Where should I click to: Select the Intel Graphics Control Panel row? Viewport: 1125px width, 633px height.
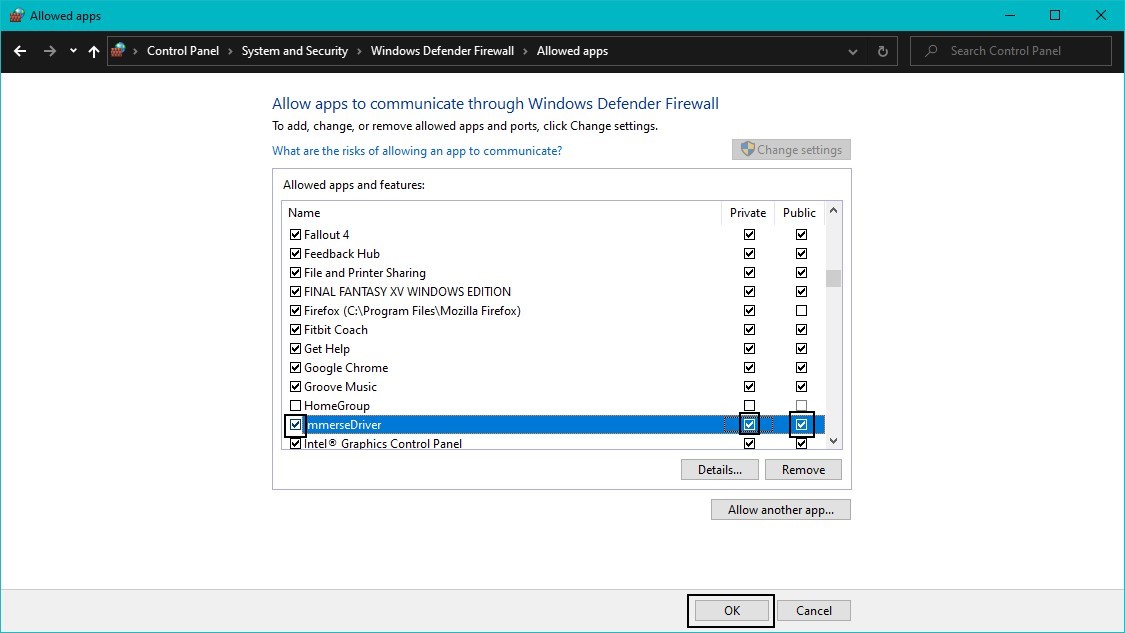pos(382,444)
